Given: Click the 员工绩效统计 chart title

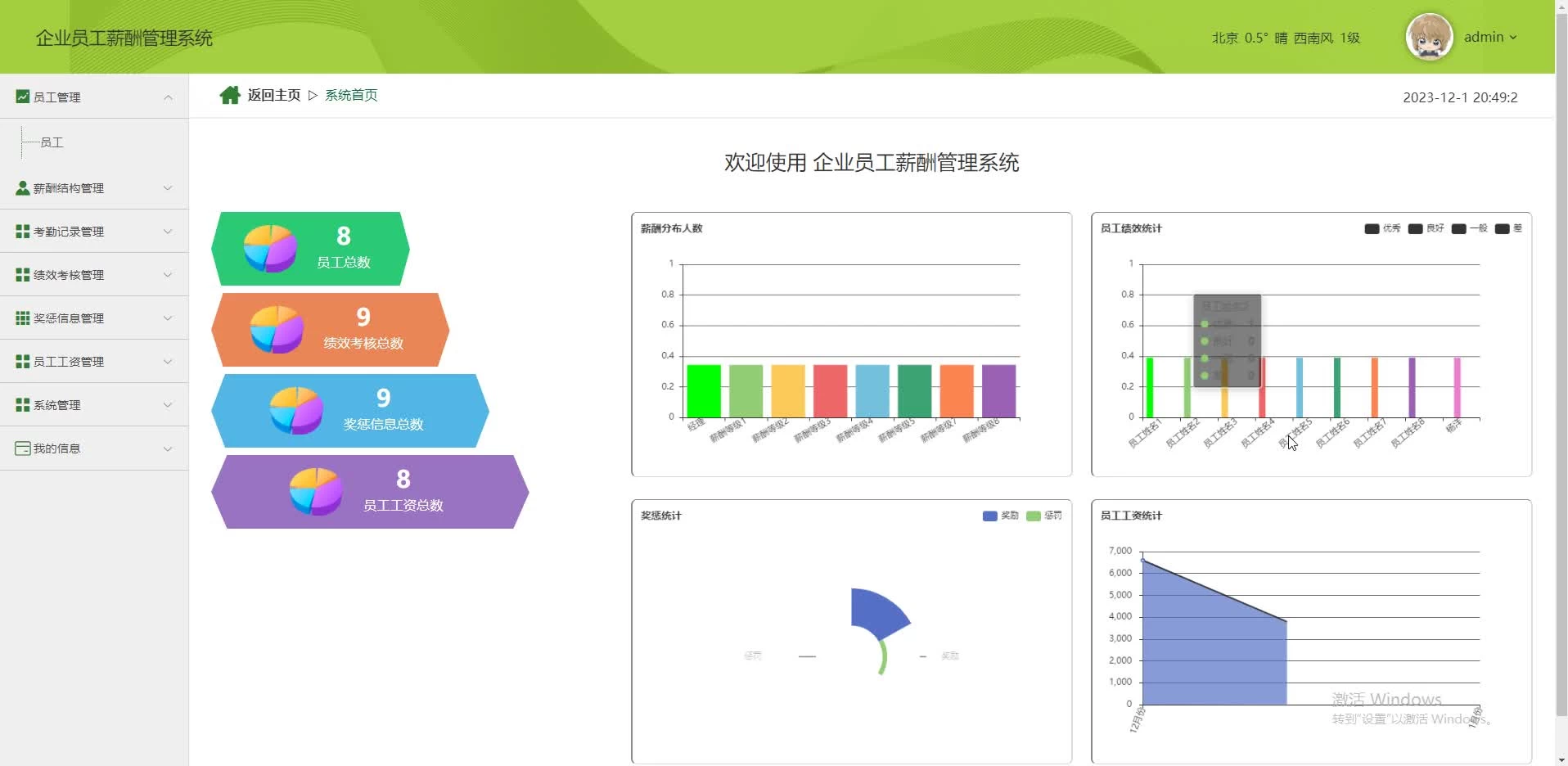Looking at the screenshot, I should 1131,228.
